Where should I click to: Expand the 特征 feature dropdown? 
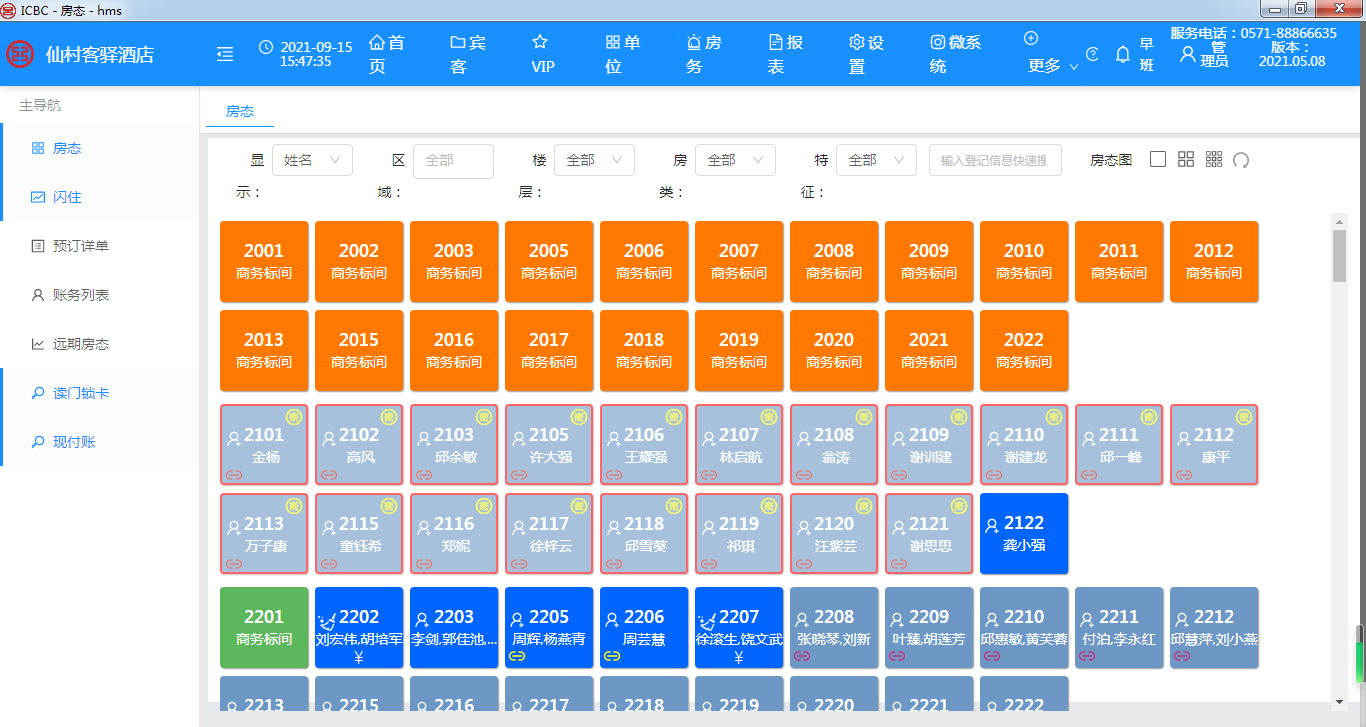[876, 160]
